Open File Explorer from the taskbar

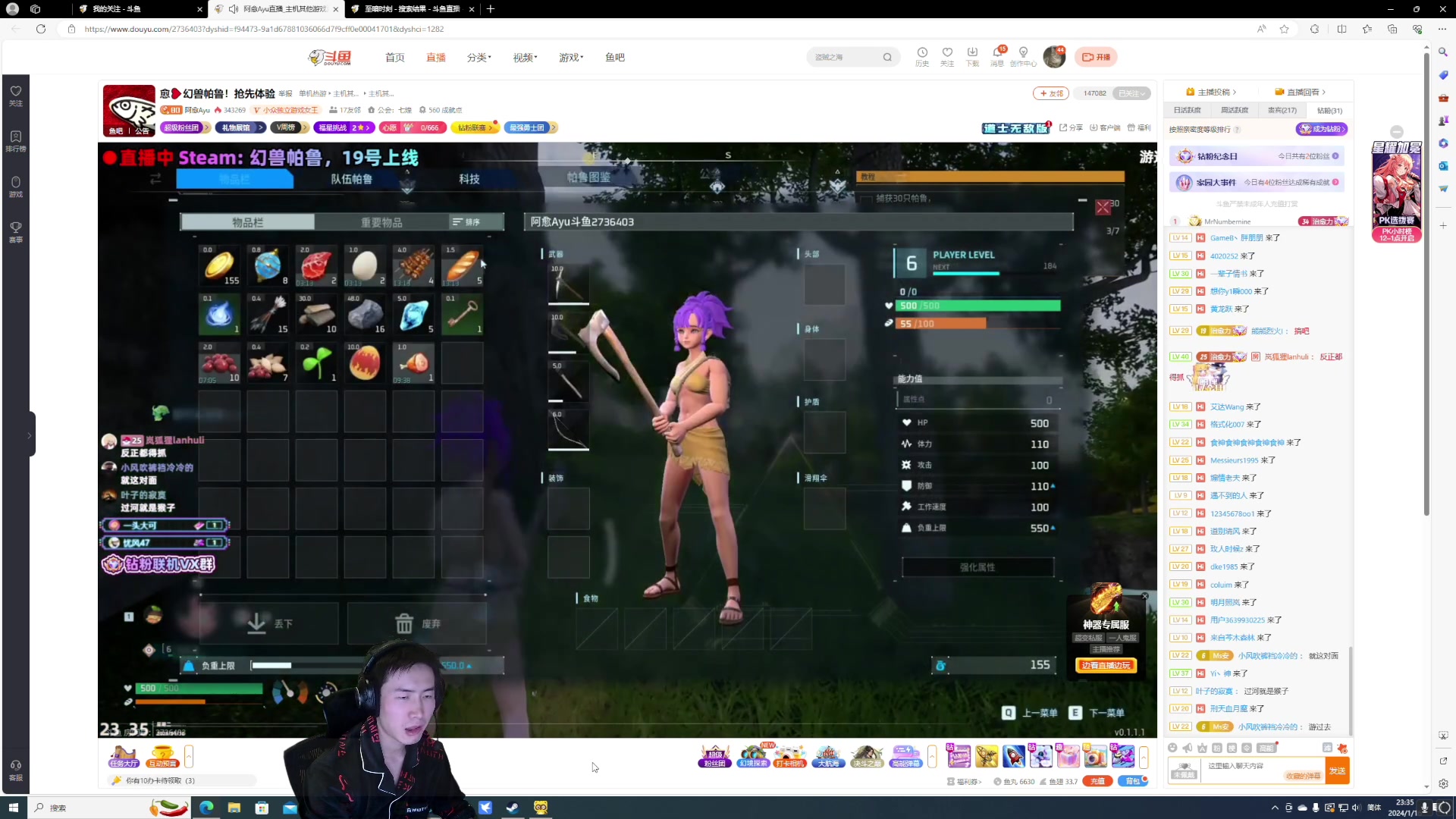coord(234,808)
